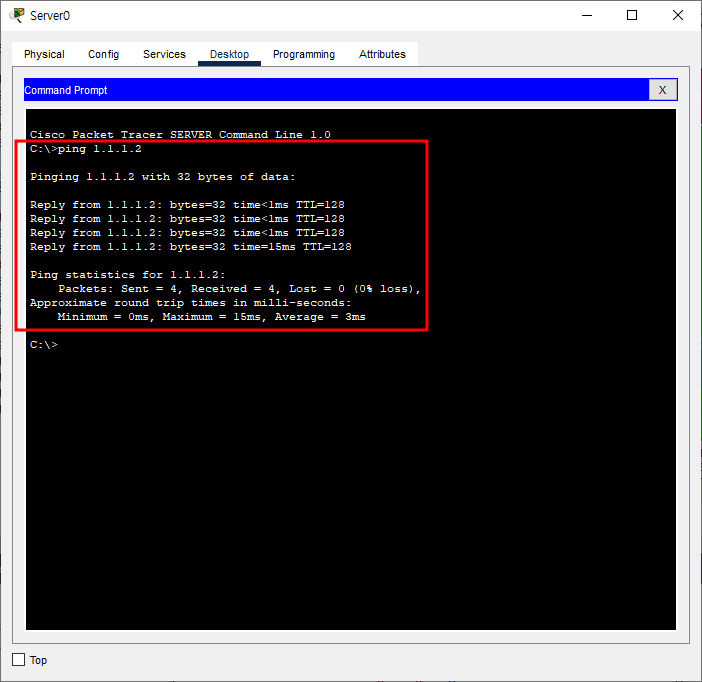Click the 'Minimum = 0ms, Maximum = 15ms' line
The image size is (702, 682).
coord(211,317)
